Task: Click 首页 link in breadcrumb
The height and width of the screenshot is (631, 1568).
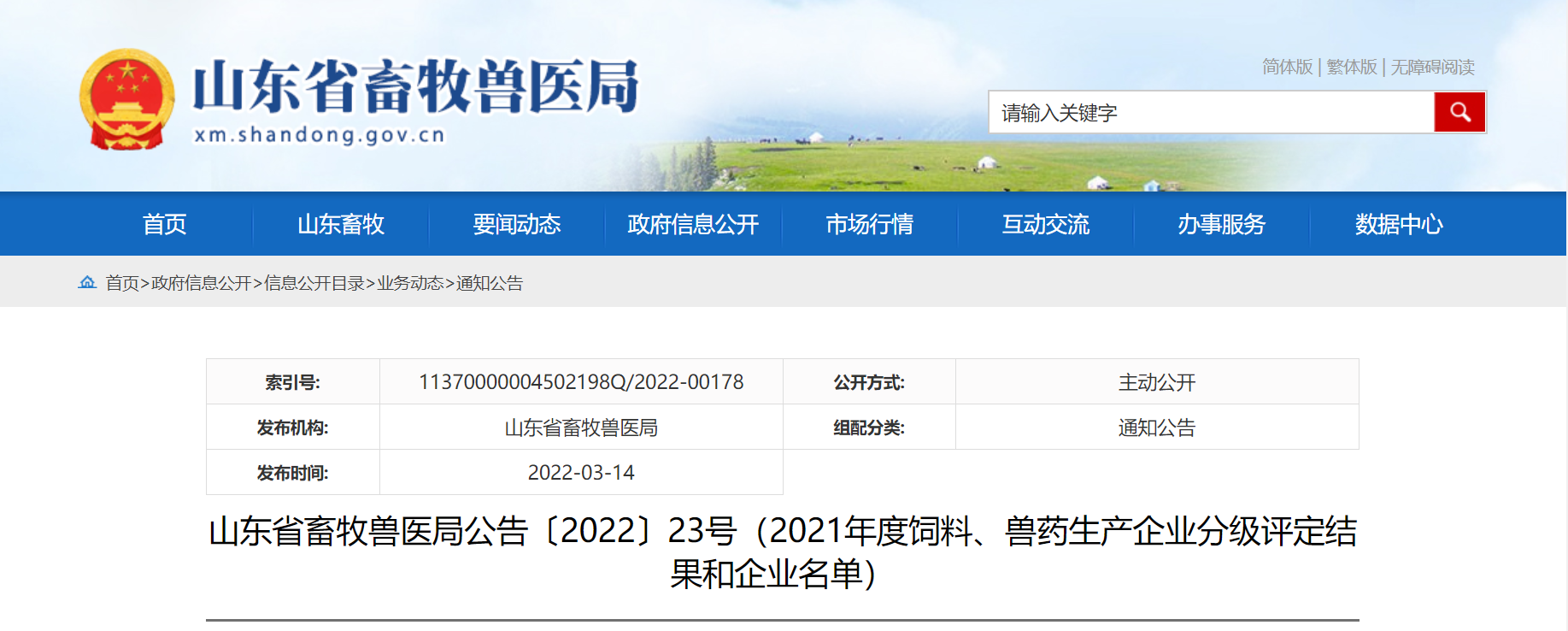Action: tap(122, 283)
